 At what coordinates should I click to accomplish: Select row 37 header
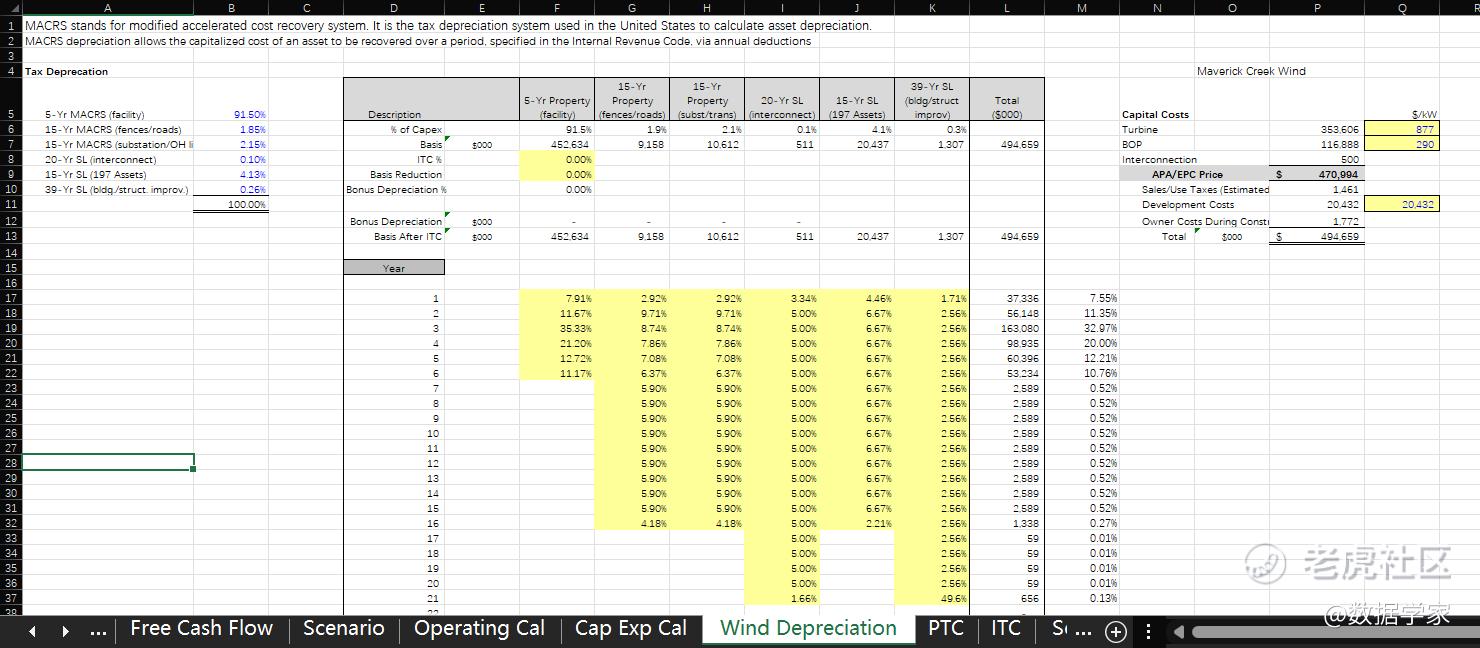coord(10,598)
